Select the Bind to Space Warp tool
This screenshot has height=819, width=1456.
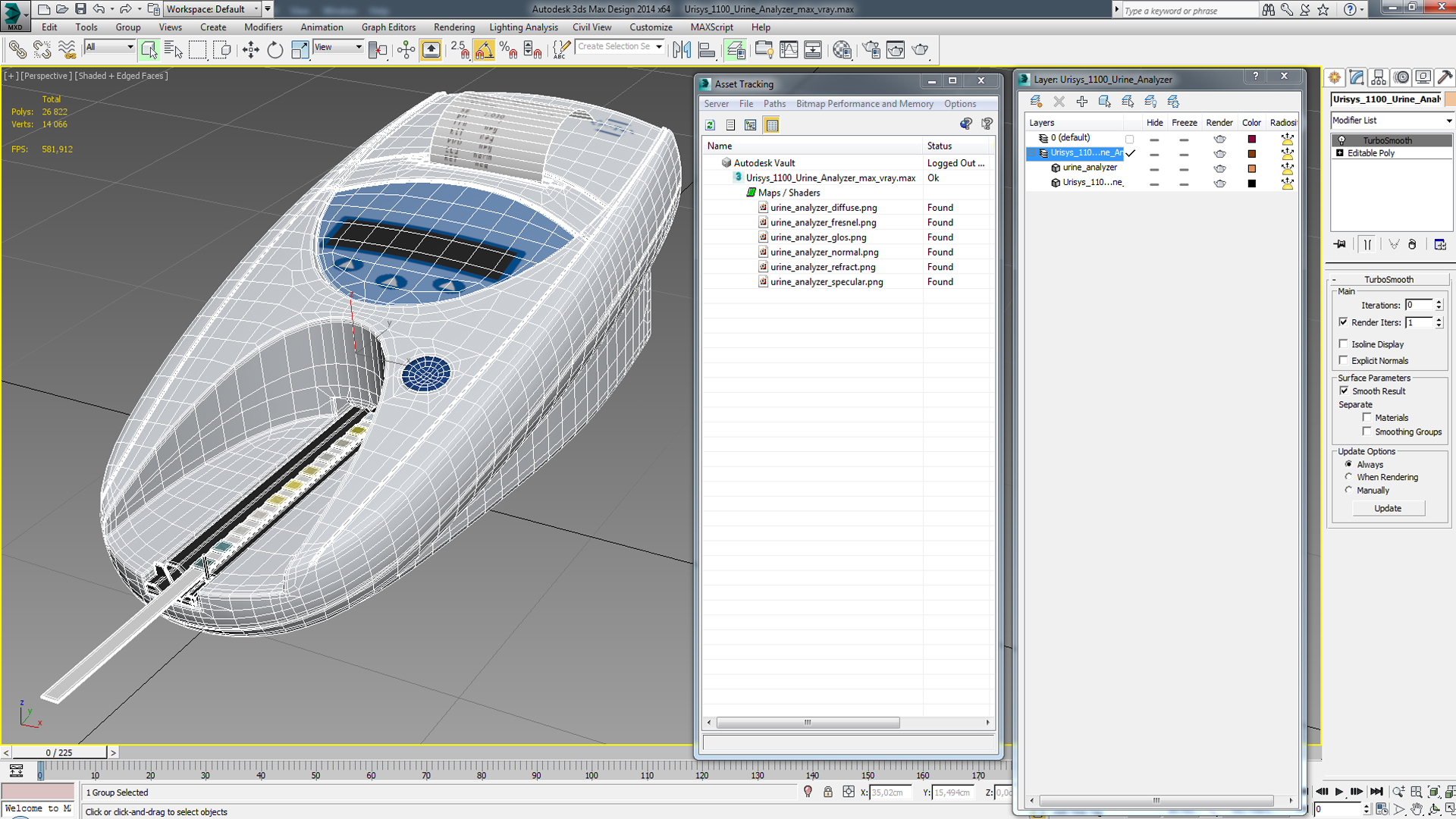pyautogui.click(x=67, y=50)
